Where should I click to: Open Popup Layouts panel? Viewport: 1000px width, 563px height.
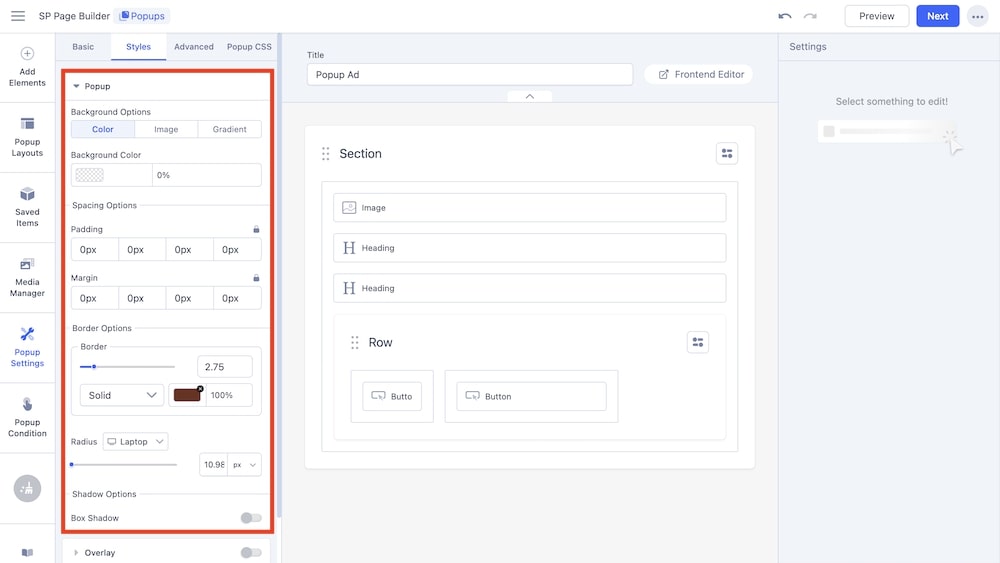(27, 136)
